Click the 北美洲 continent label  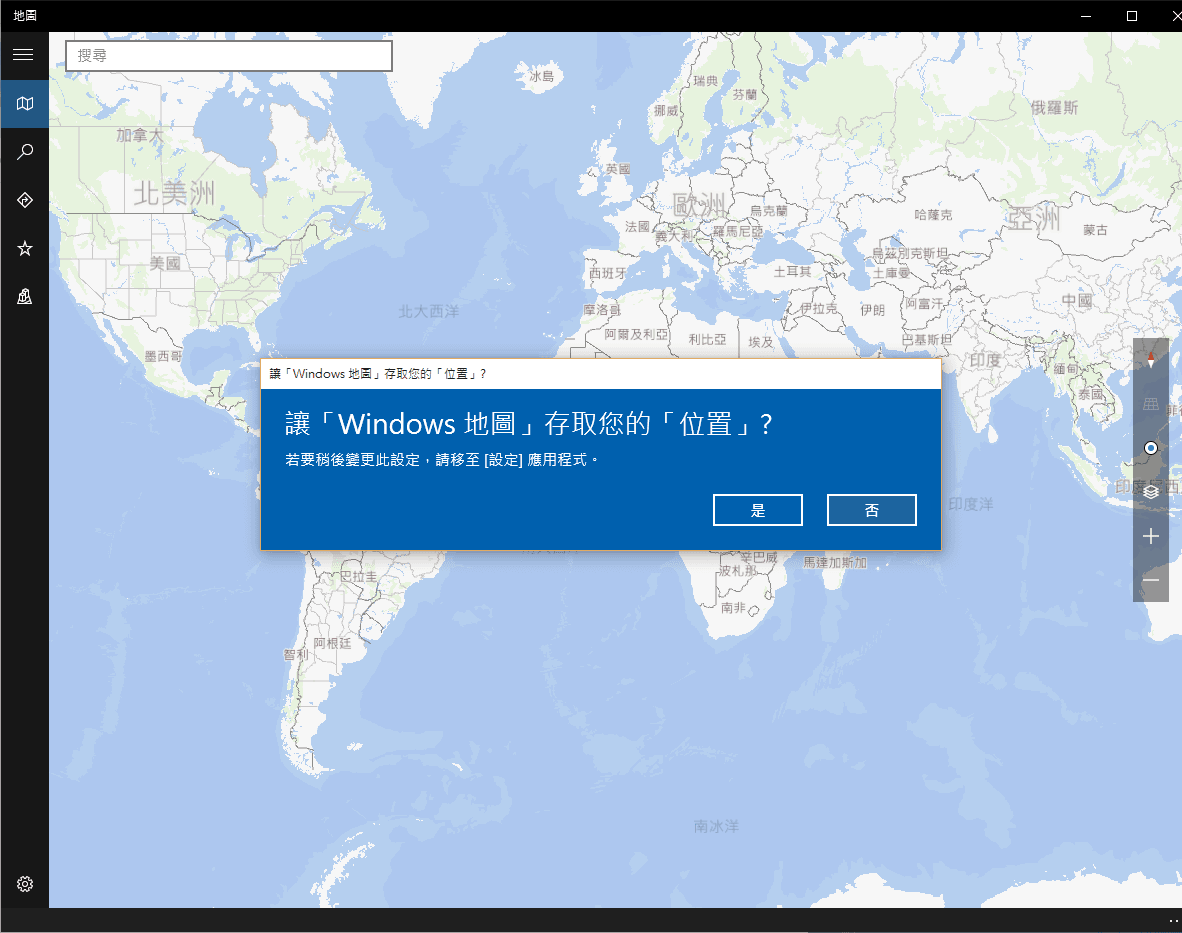click(x=174, y=194)
